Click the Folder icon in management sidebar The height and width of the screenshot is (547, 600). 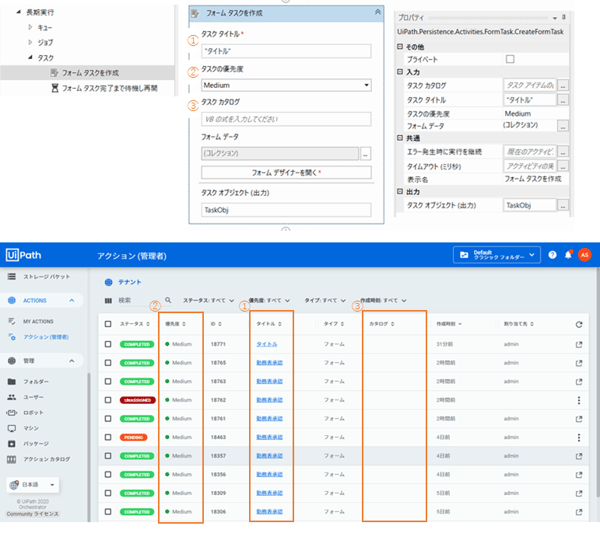point(12,382)
